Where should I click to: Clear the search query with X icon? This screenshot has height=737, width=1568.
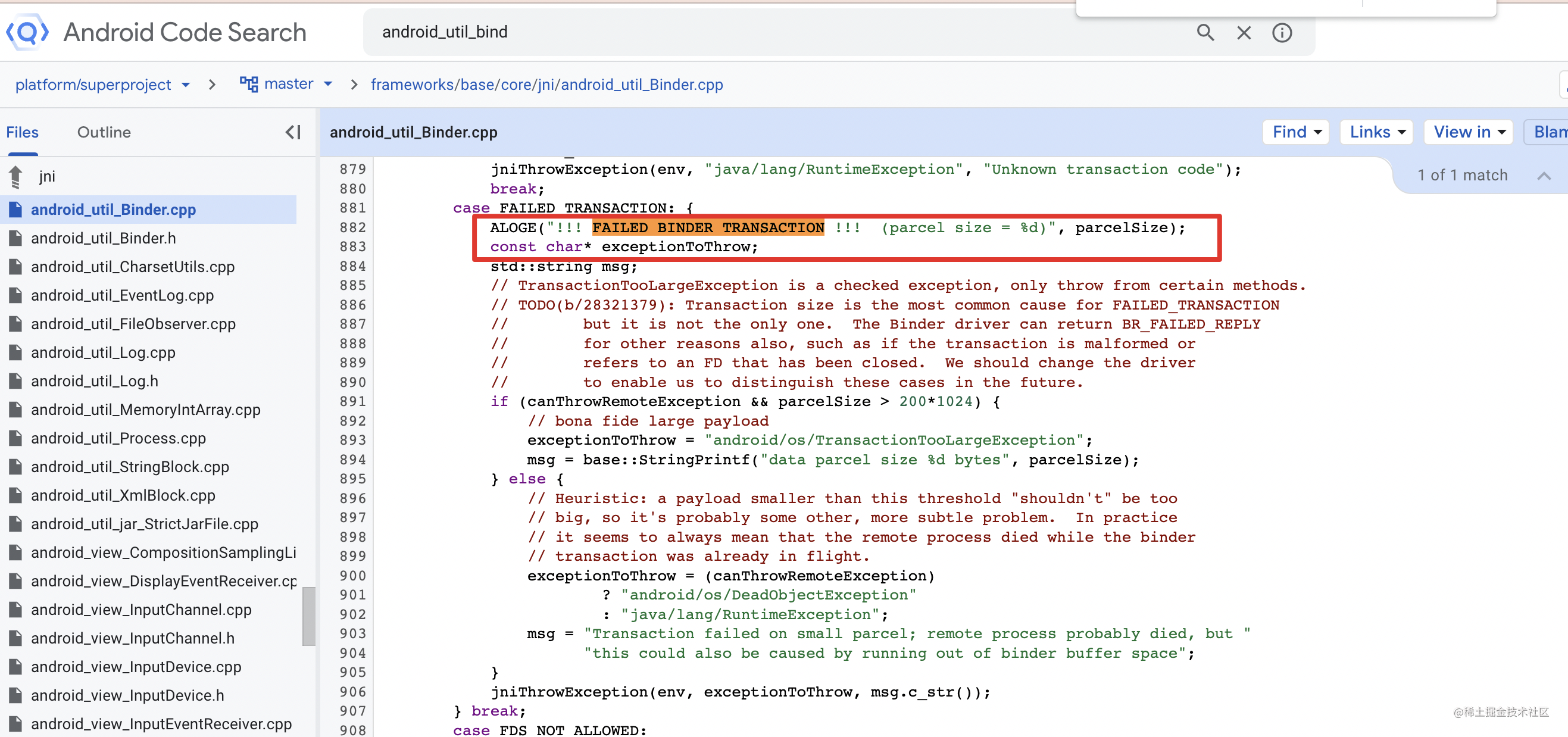1244,32
